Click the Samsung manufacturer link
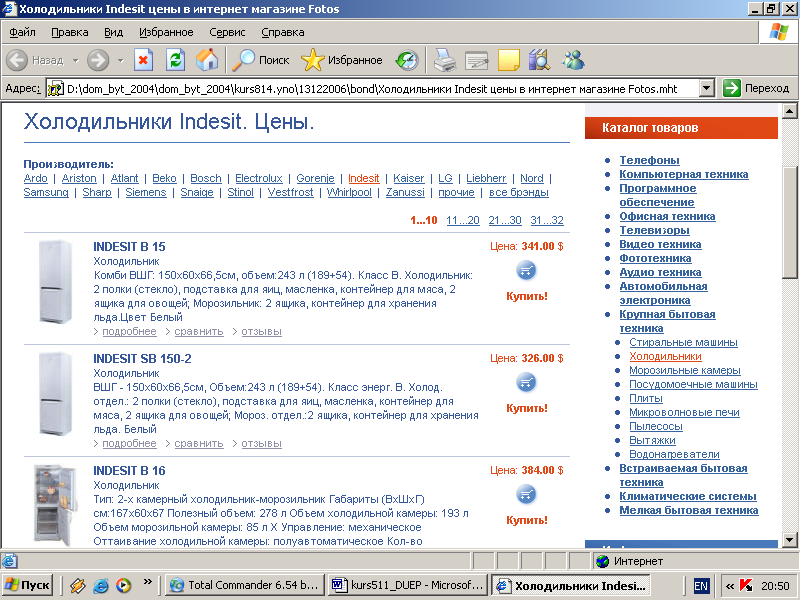The width and height of the screenshot is (800, 600). [46, 192]
